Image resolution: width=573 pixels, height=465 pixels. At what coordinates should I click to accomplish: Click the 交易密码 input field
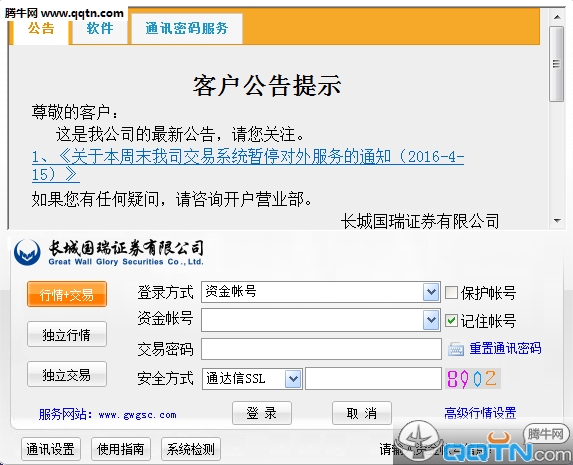coord(321,349)
